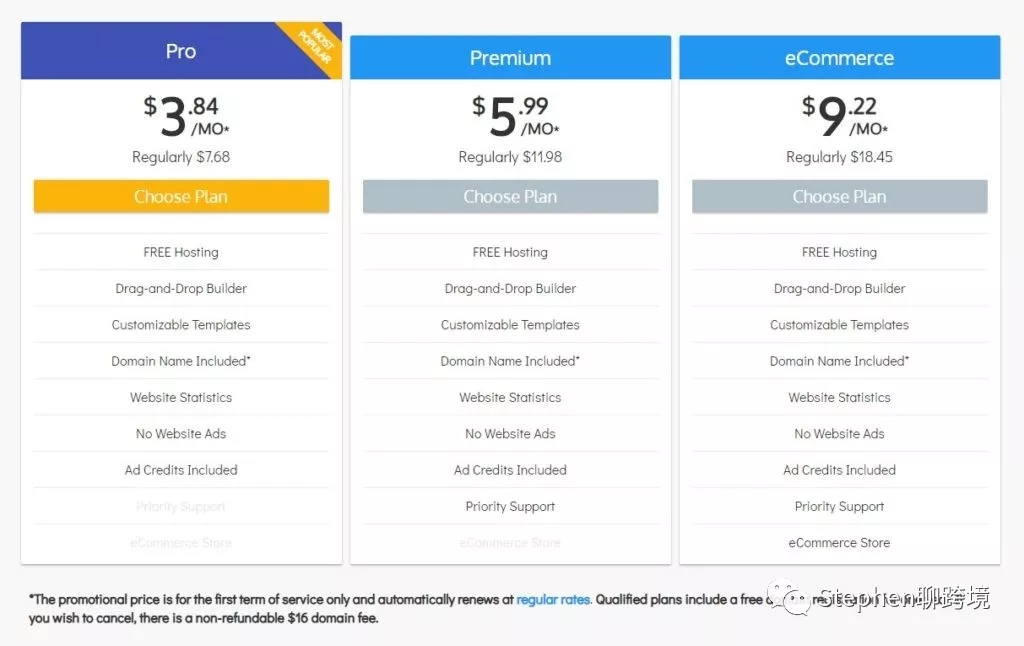1024x646 pixels.
Task: Click "Choose Plan" in the eCommerce column
Action: (x=839, y=196)
